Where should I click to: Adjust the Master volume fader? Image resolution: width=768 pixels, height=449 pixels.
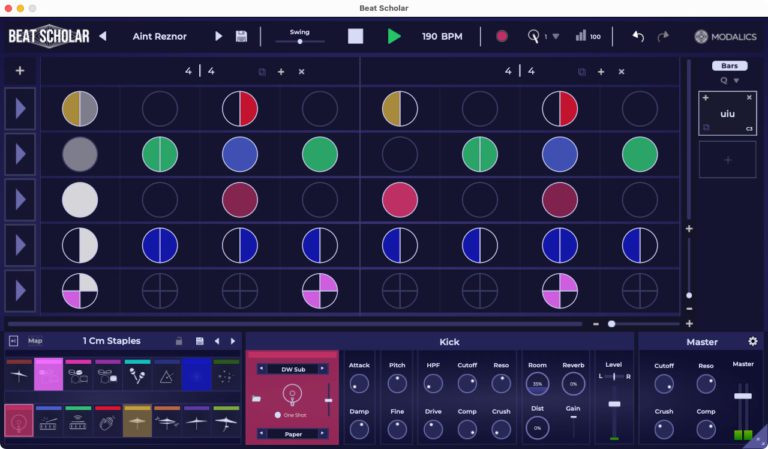coord(743,396)
